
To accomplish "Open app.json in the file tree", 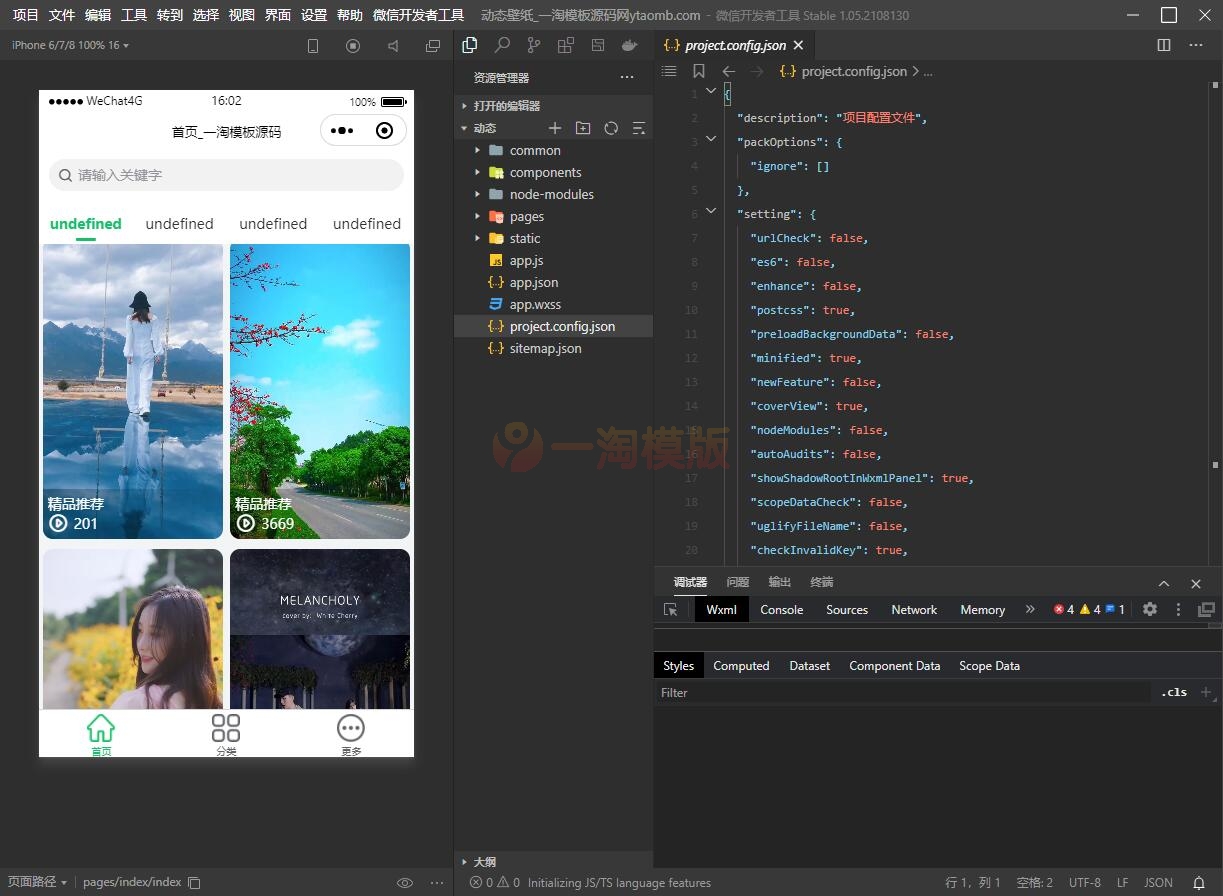I will (x=533, y=282).
